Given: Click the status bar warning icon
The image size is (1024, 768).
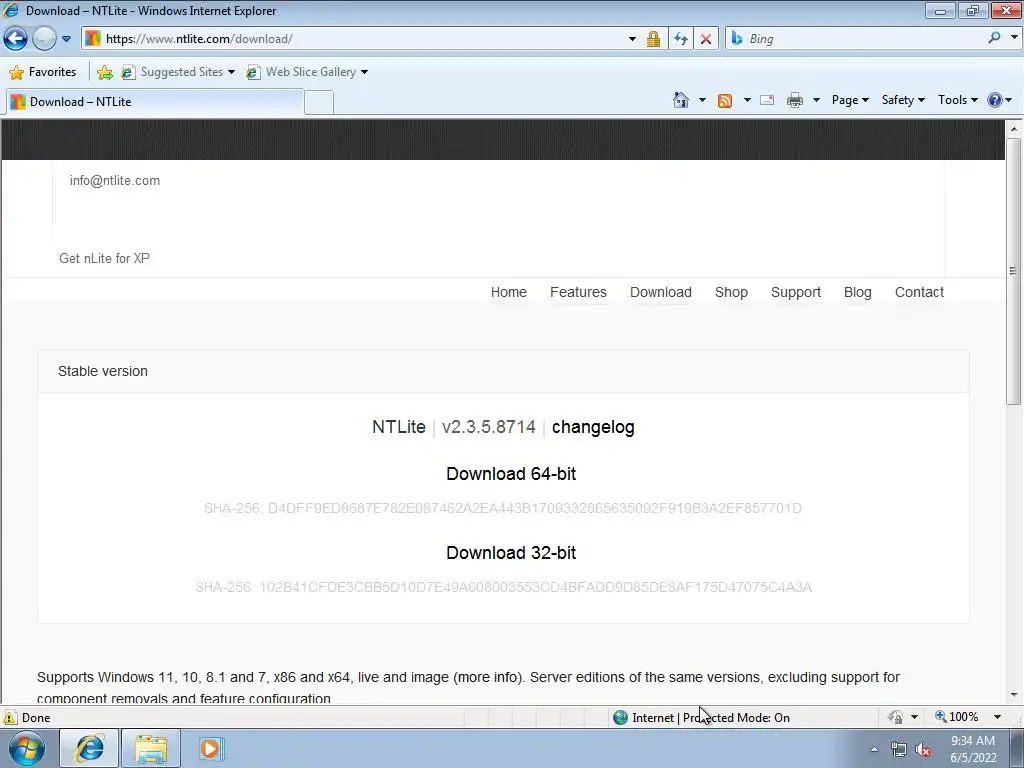Looking at the screenshot, I should pos(10,717).
